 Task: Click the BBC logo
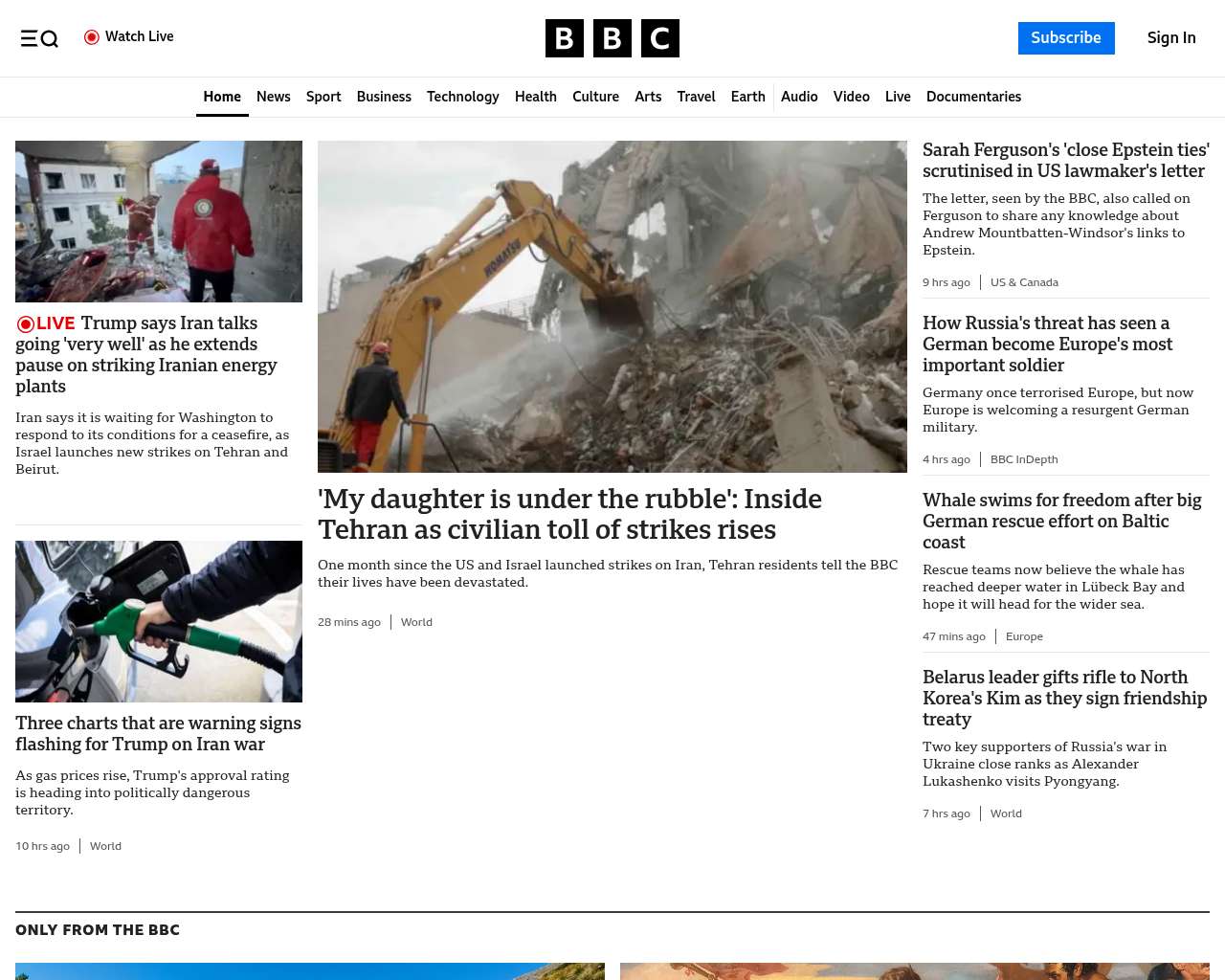(612, 38)
